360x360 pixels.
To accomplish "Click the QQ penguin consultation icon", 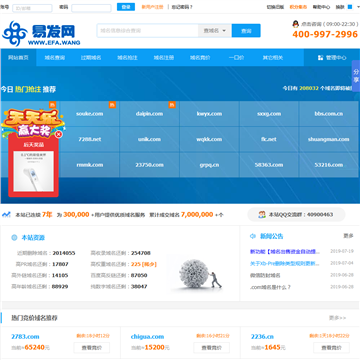I will click(x=295, y=24).
